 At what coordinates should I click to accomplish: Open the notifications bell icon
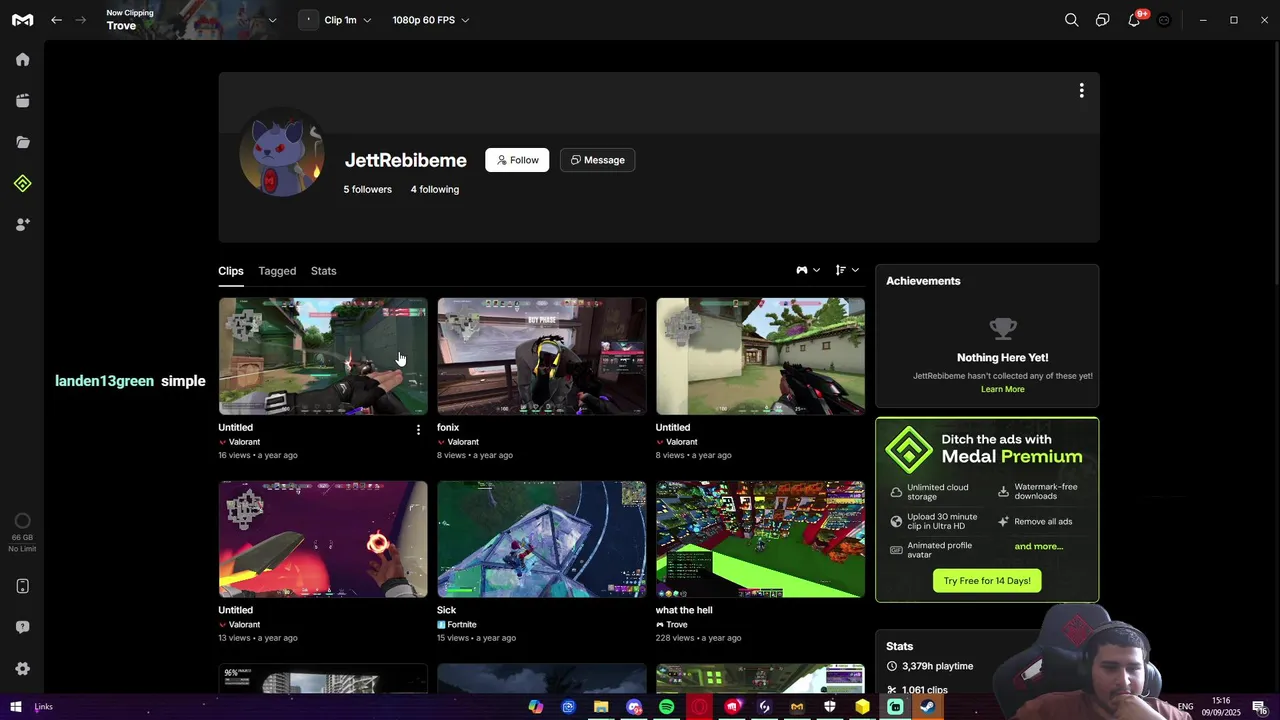tap(1134, 20)
